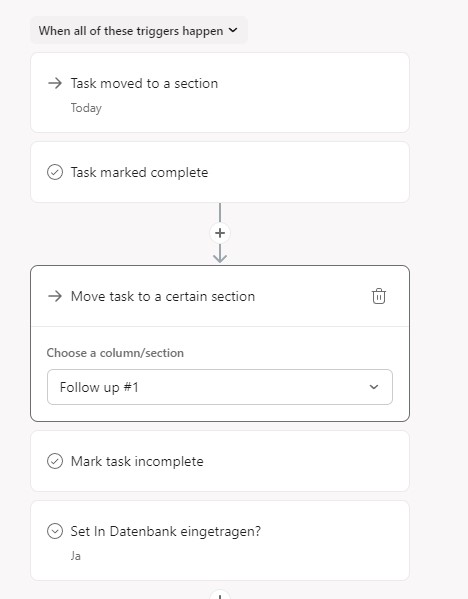Image resolution: width=468 pixels, height=599 pixels.
Task: Click the checkmark circle icon for "Task marked complete"
Action: [x=55, y=172]
